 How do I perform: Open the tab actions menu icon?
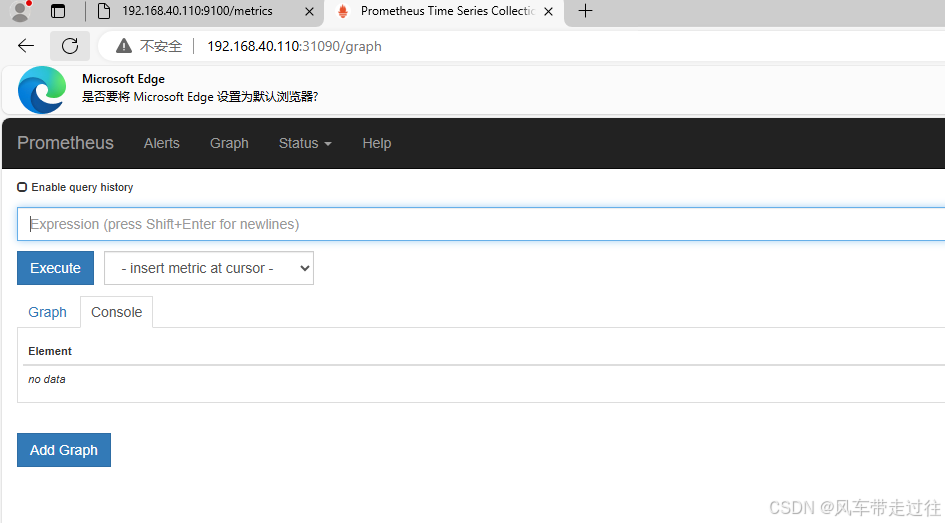click(x=58, y=11)
